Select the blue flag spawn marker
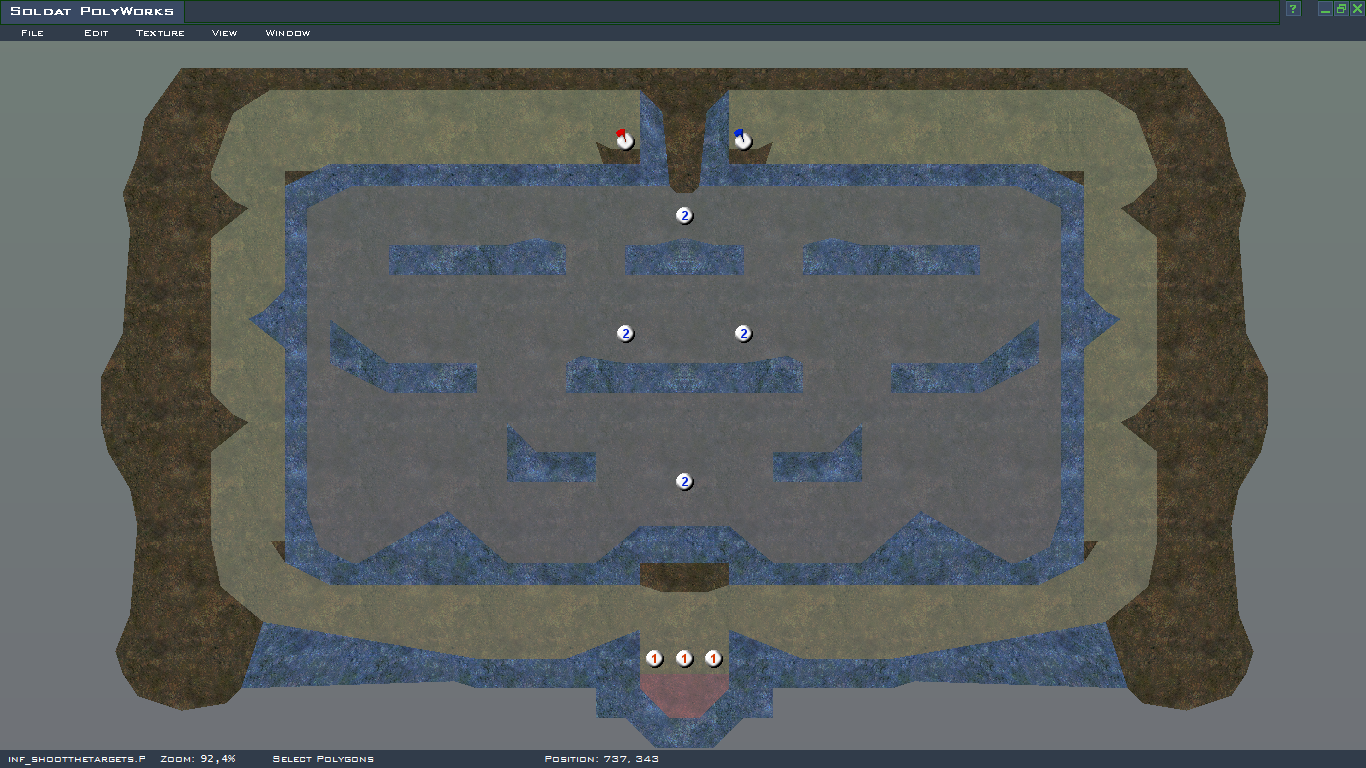Screen dimensions: 1366x768 [742, 140]
